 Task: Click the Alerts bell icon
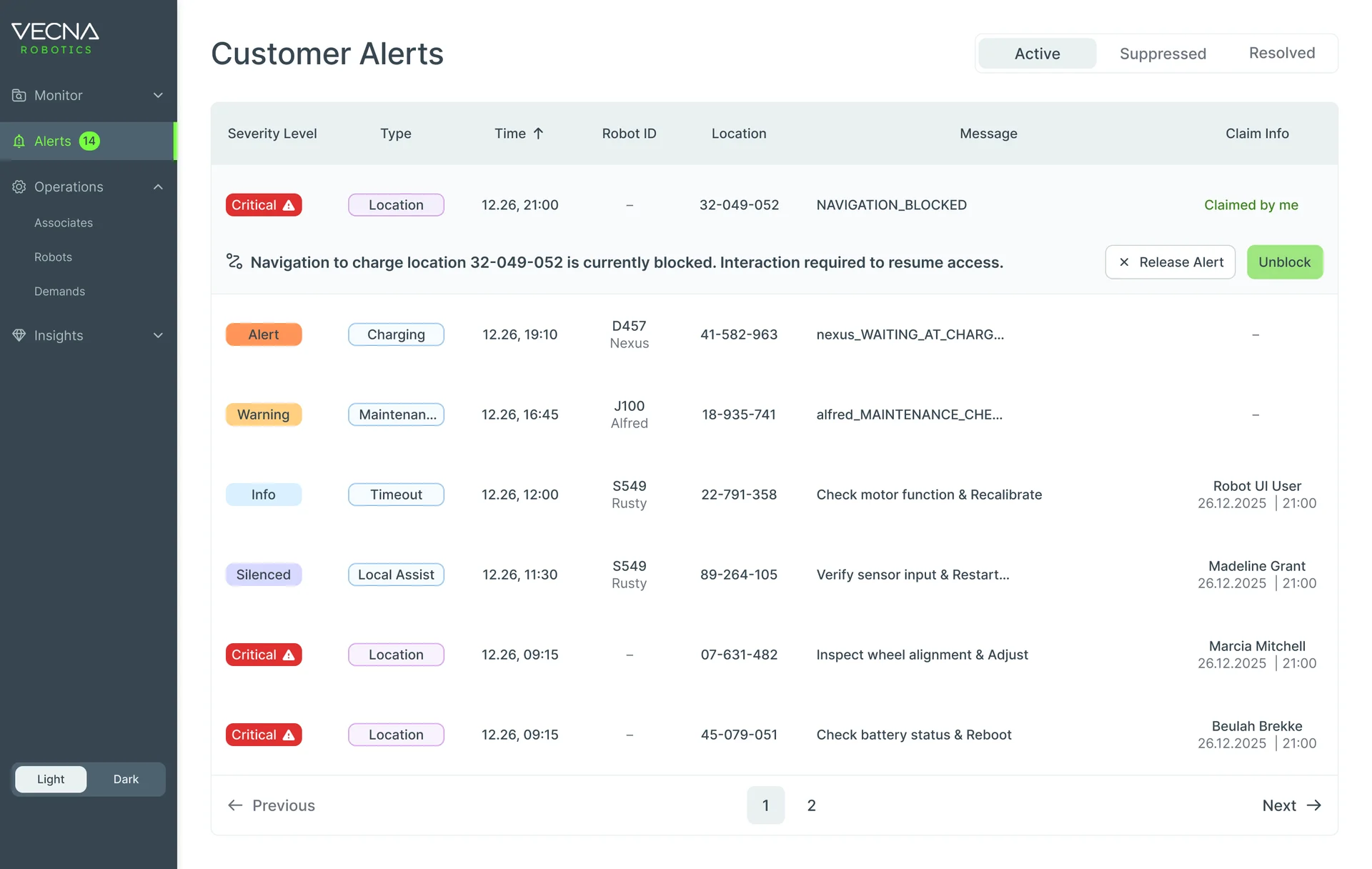[x=19, y=141]
